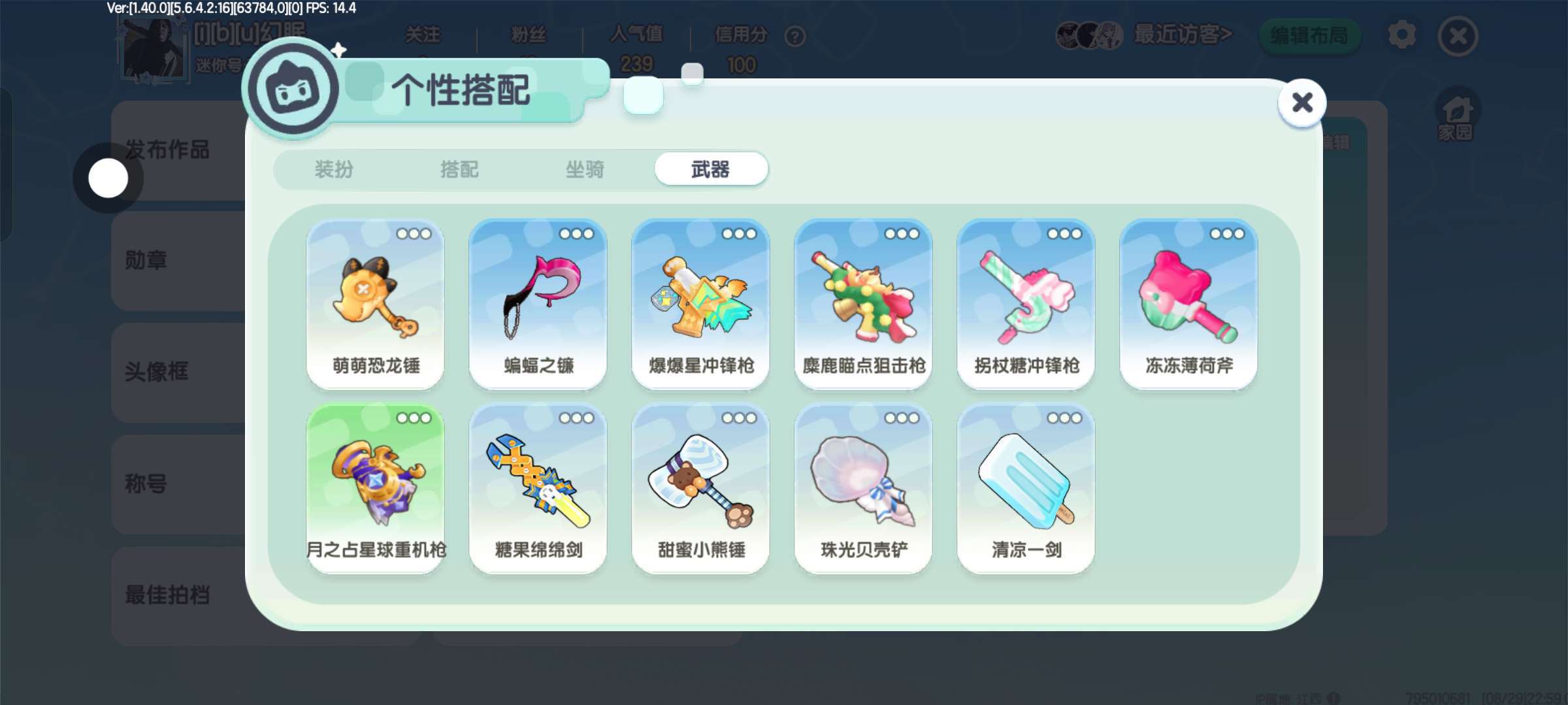Open the 搭配 tab
The image size is (1568, 705).
tap(459, 170)
